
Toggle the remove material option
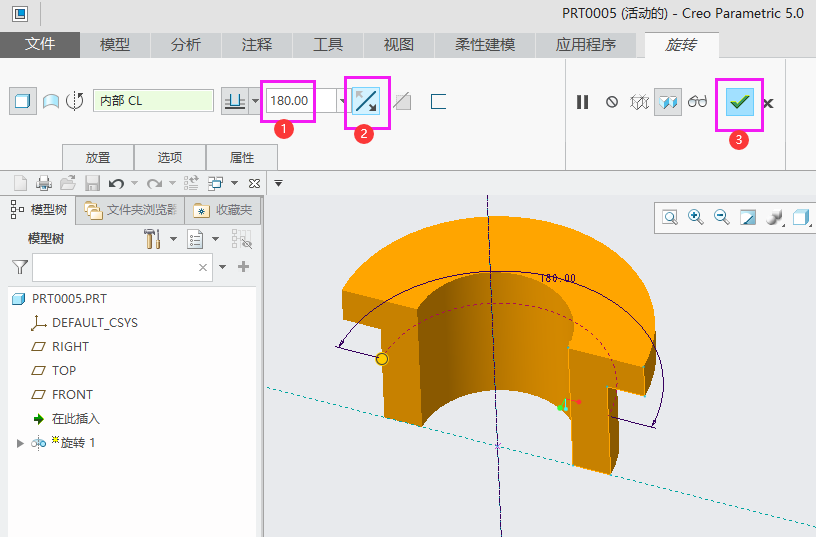[x=402, y=102]
